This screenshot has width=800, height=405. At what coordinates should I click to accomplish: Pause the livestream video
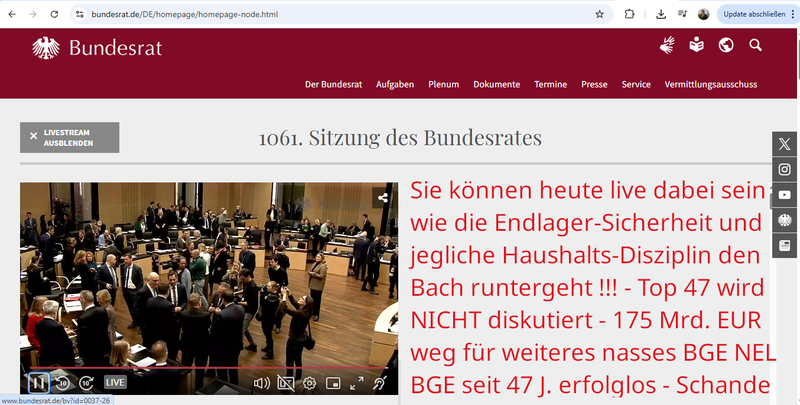37,382
